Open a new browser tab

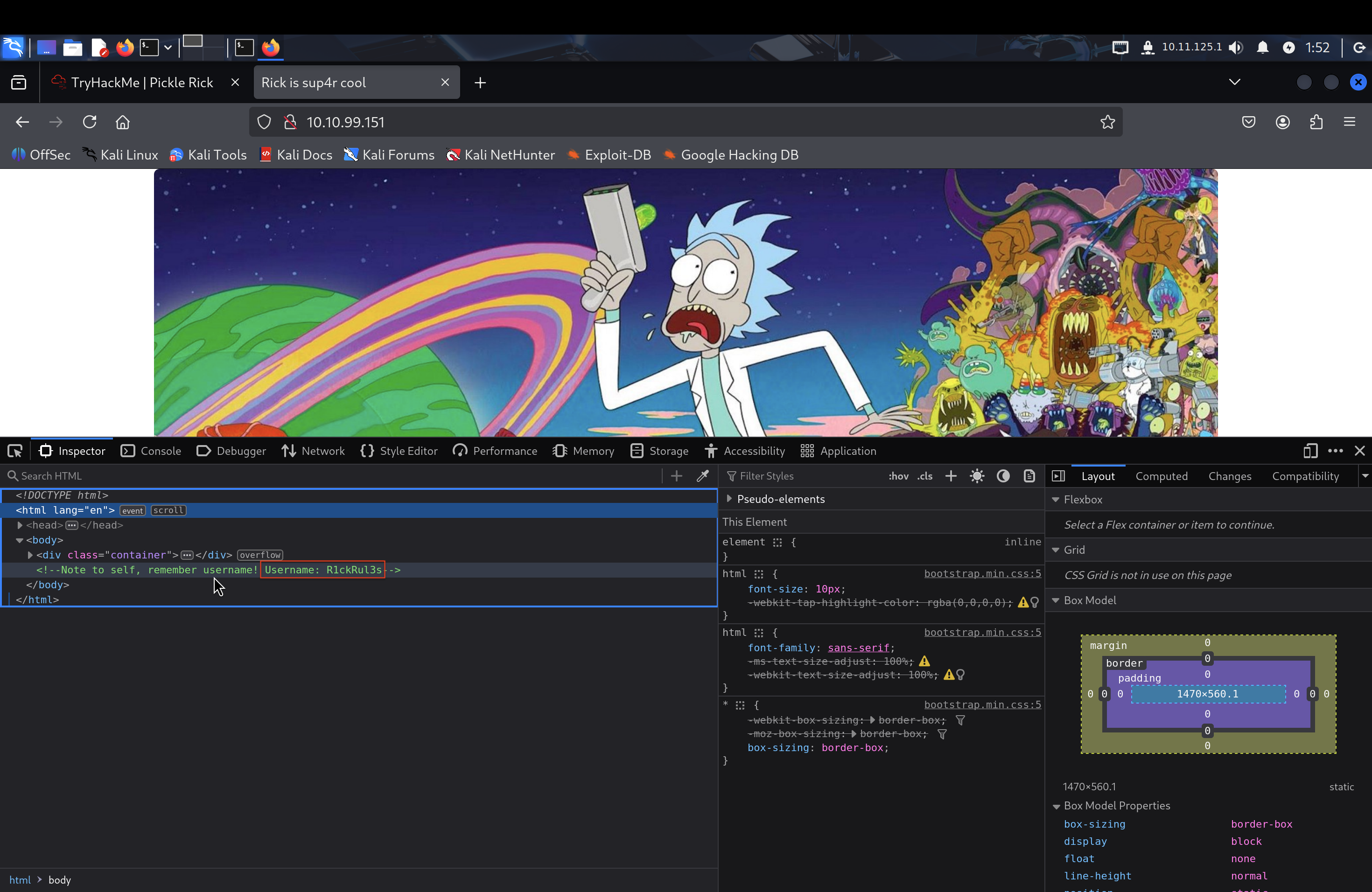(x=480, y=83)
